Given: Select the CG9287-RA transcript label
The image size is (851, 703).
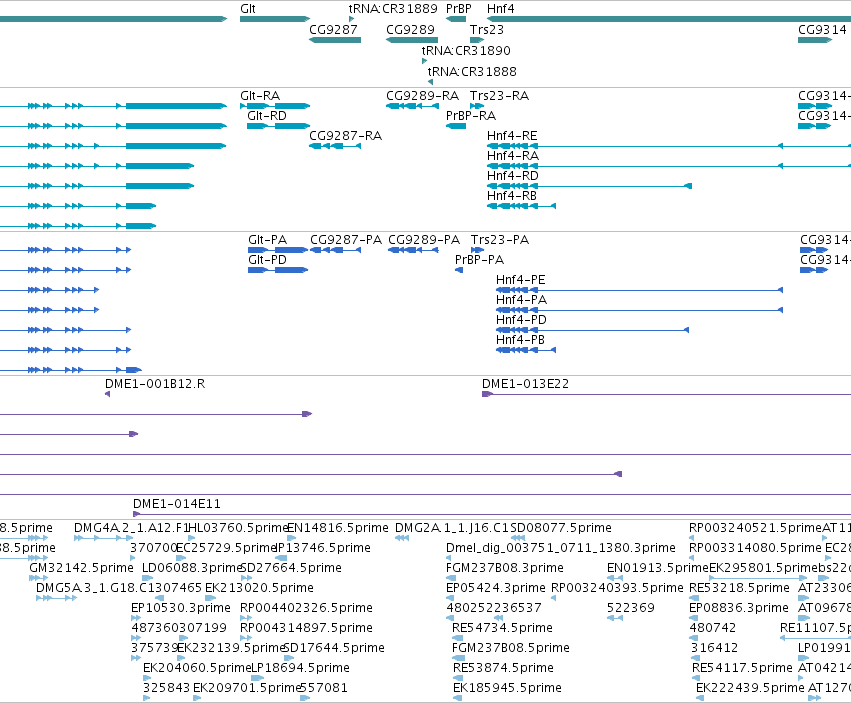Looking at the screenshot, I should 345,136.
